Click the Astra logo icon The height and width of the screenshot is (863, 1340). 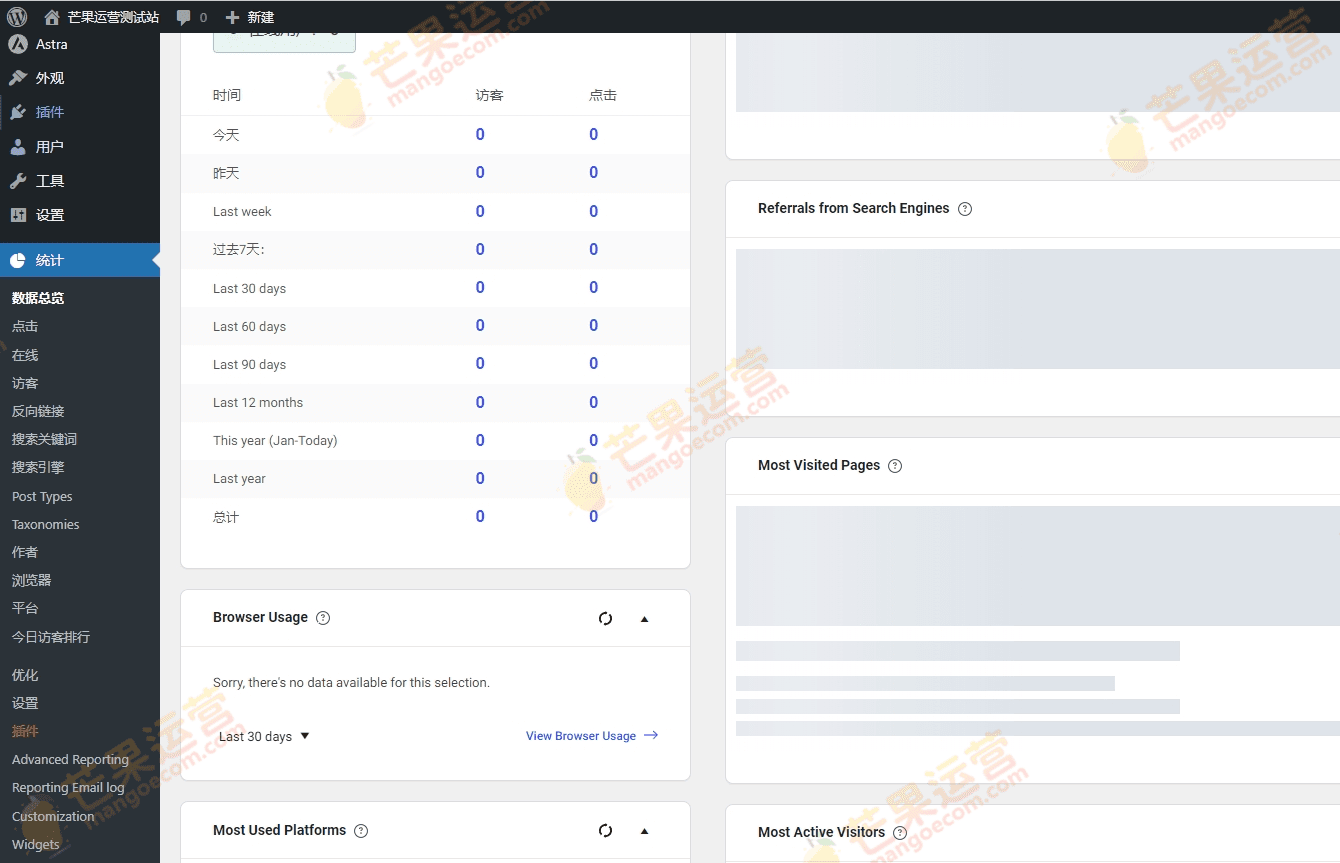tap(18, 44)
